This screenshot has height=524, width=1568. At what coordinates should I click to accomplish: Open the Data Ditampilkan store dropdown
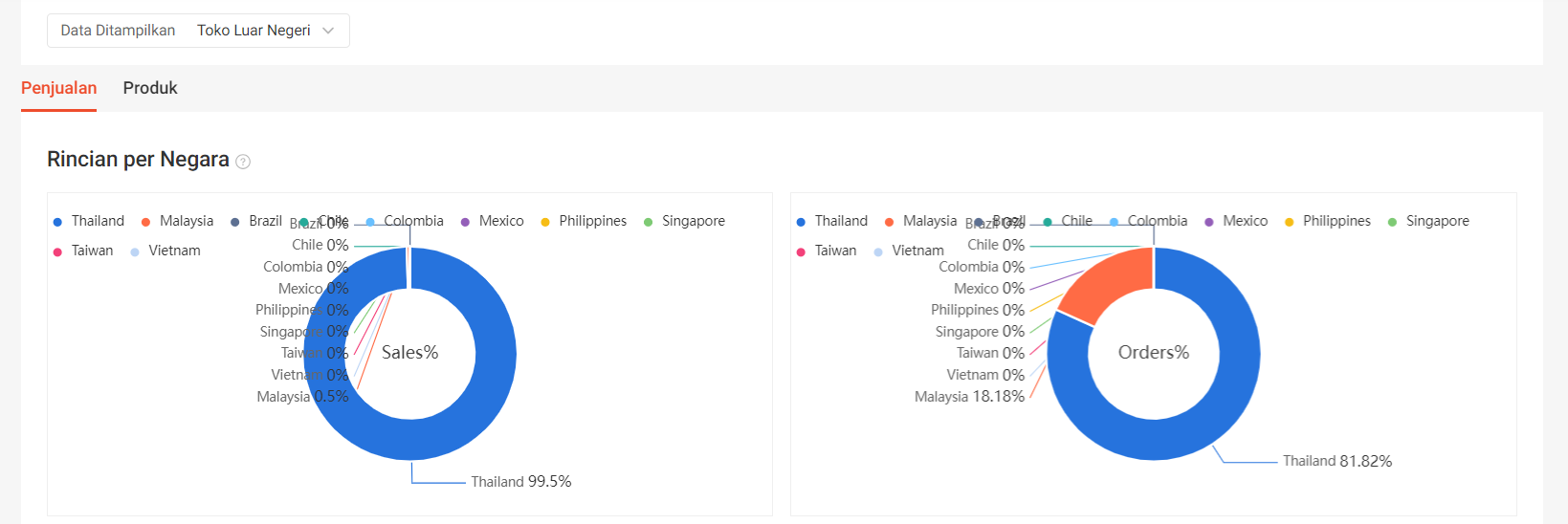[198, 31]
